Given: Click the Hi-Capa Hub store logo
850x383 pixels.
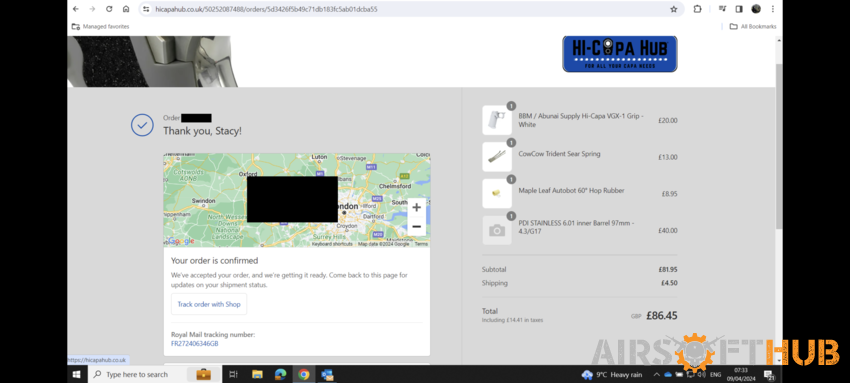Looking at the screenshot, I should (x=620, y=54).
